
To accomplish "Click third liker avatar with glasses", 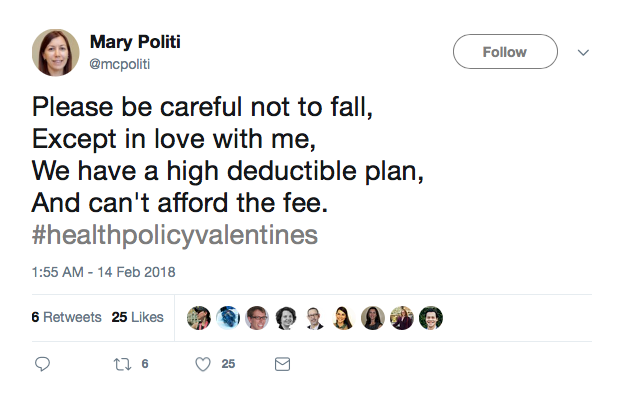I will (x=257, y=318).
